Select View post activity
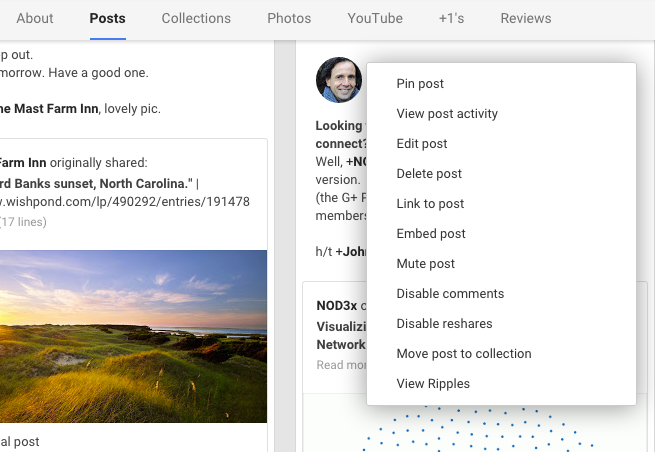655x452 pixels. click(x=501, y=114)
